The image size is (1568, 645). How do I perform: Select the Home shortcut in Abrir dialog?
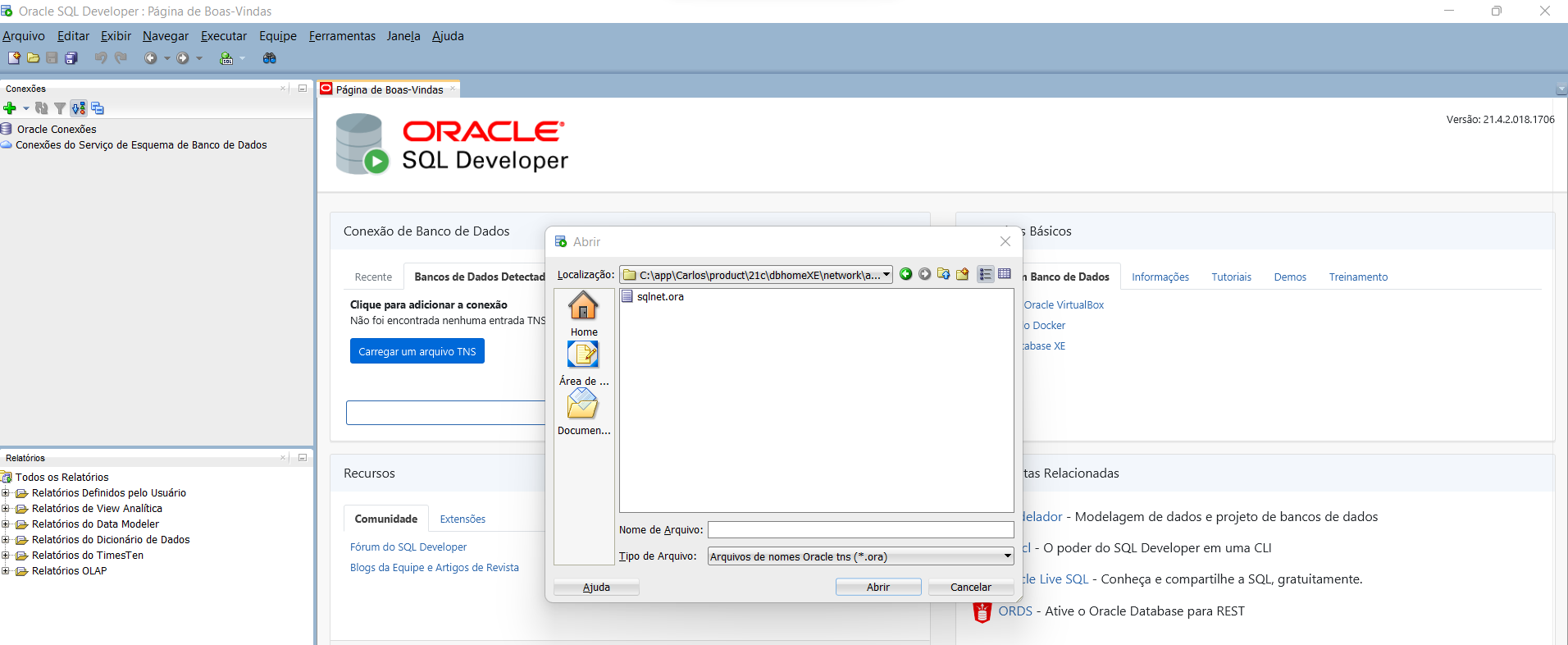click(583, 313)
